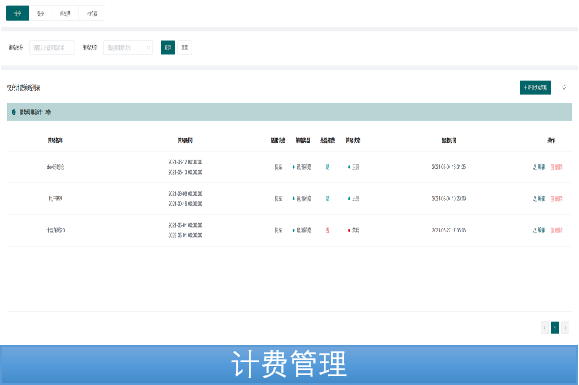The width and height of the screenshot is (579, 385).
Task: Click the teal query button beside the dropdown
Action: coord(168,48)
